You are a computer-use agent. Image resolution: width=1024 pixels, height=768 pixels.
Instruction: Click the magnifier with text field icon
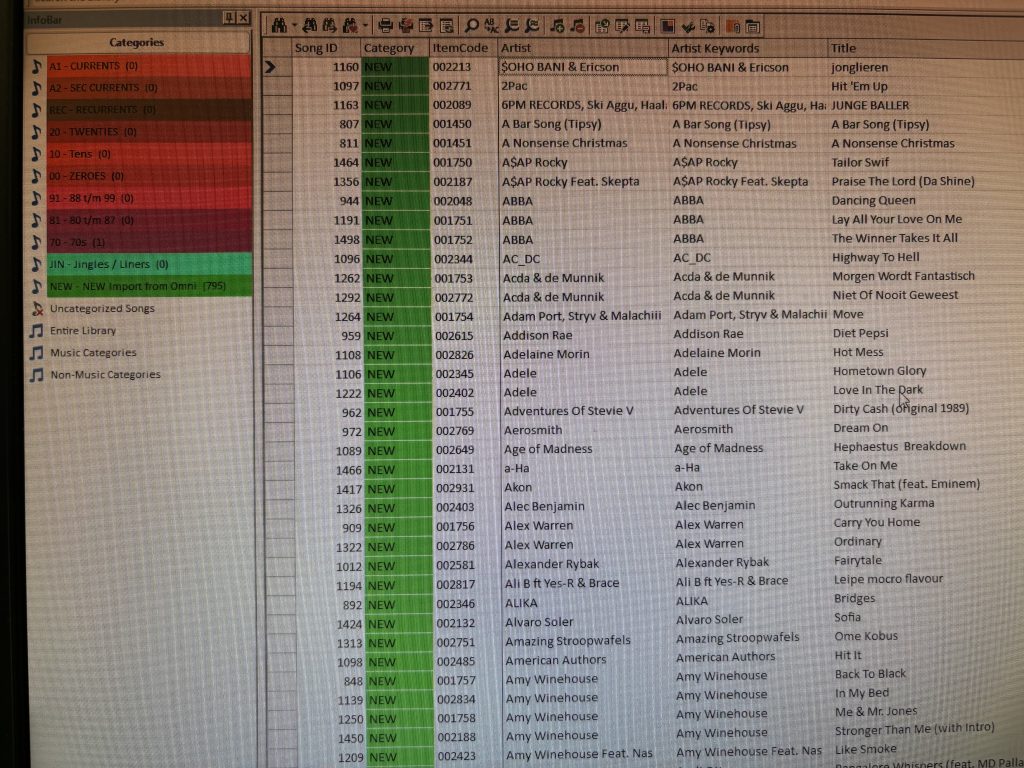click(533, 25)
